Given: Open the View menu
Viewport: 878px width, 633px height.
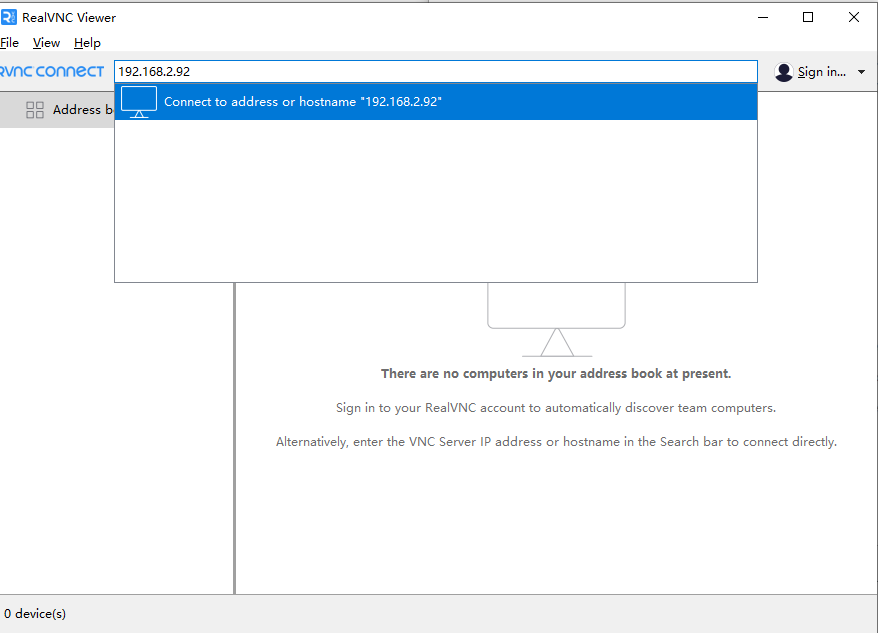Looking at the screenshot, I should [x=46, y=43].
